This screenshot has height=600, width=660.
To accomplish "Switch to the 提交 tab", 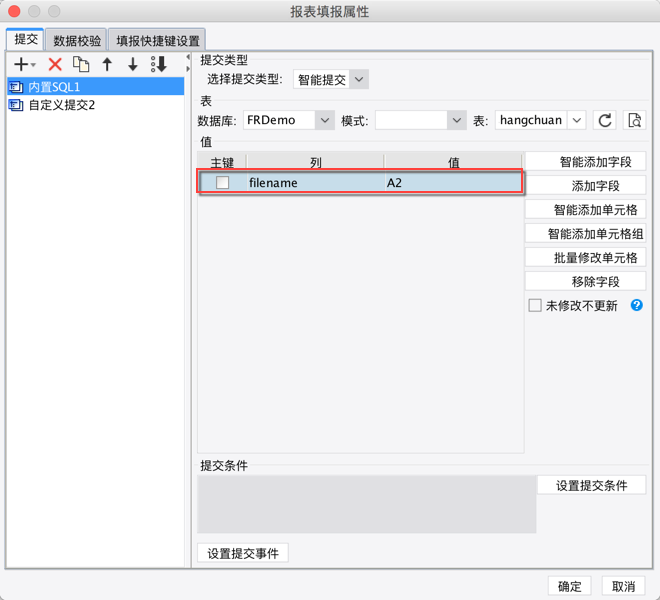I will (x=26, y=39).
